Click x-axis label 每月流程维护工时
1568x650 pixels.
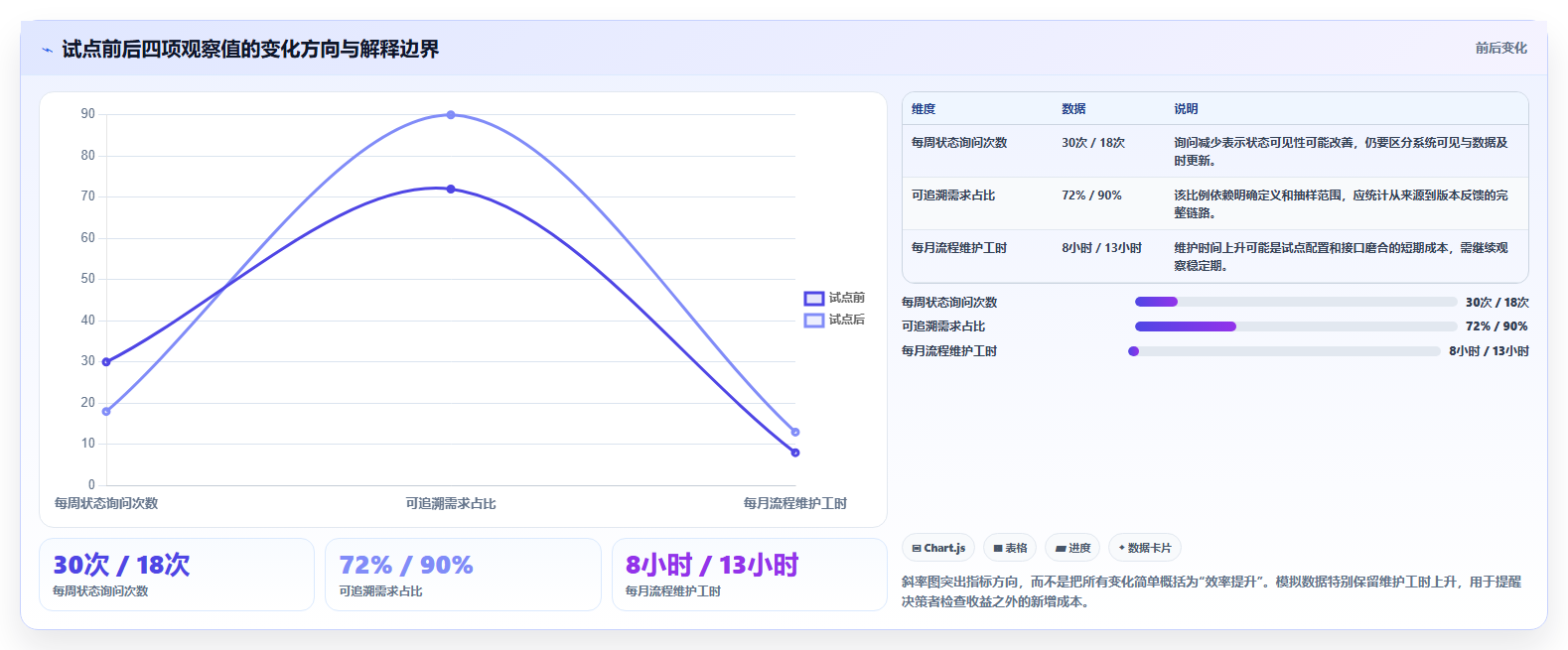tap(795, 503)
